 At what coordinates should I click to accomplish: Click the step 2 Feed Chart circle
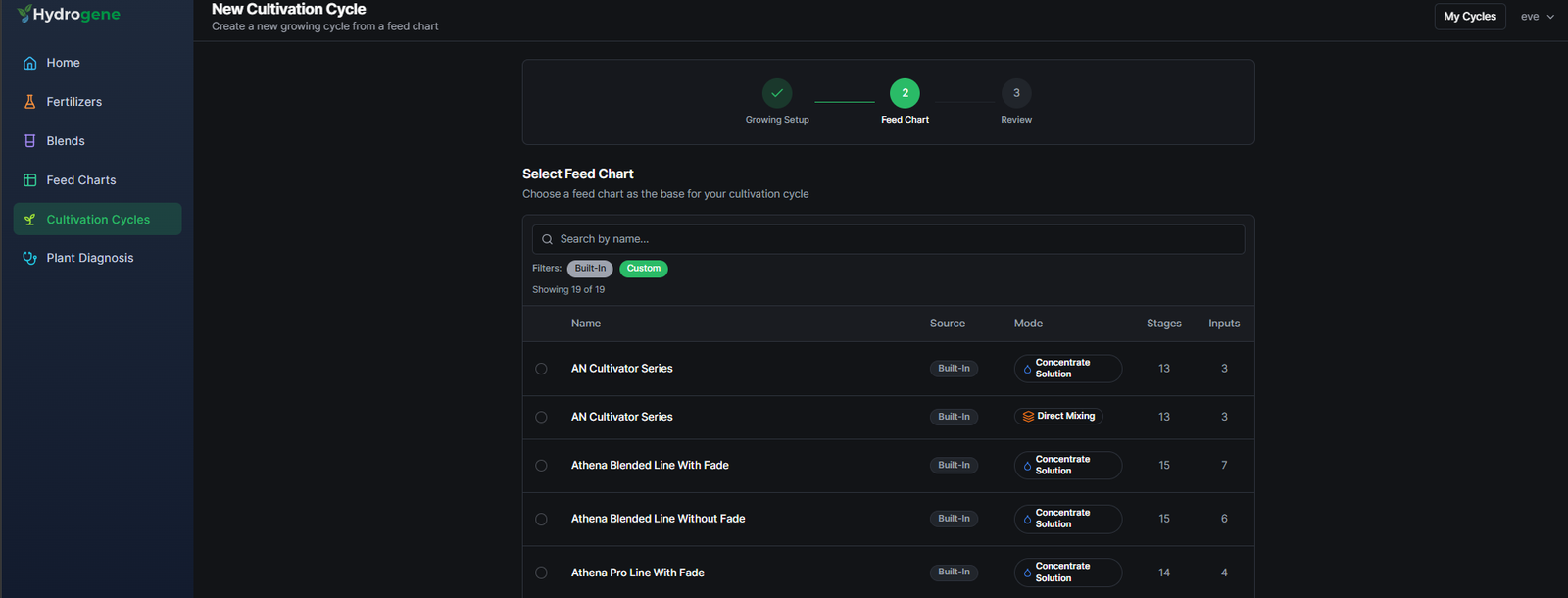(x=905, y=93)
